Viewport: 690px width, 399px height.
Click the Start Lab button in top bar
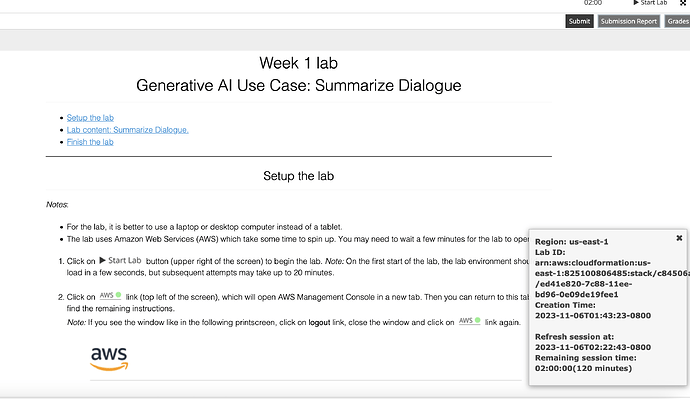(x=650, y=3)
